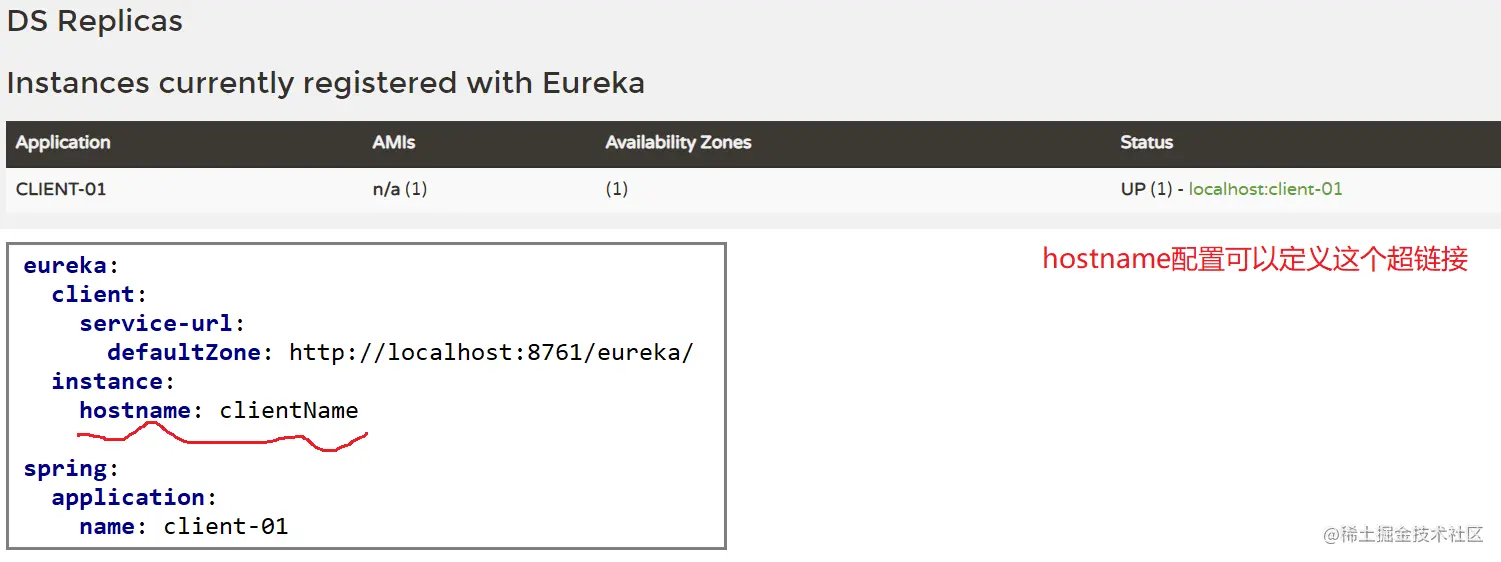This screenshot has width=1501, height=562.
Task: Click the Availability Zones column header
Action: [x=678, y=143]
